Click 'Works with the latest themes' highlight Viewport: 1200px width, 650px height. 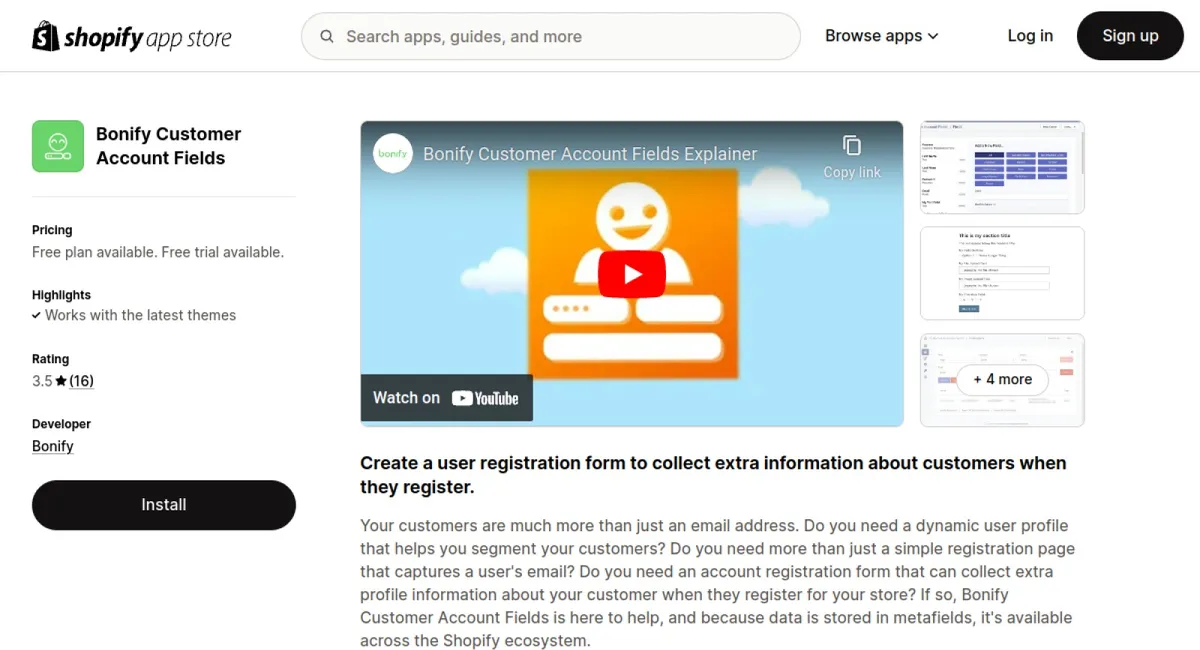point(140,315)
